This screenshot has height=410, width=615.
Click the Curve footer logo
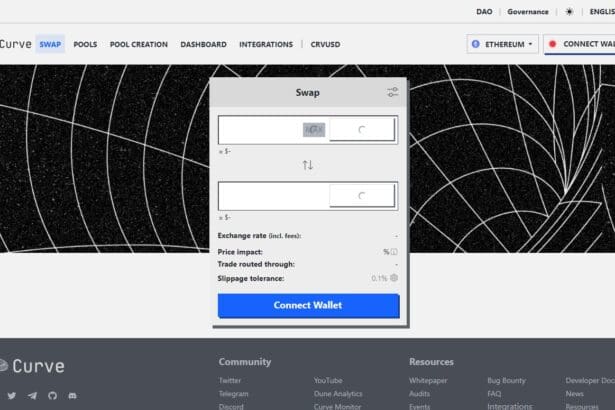[32, 366]
